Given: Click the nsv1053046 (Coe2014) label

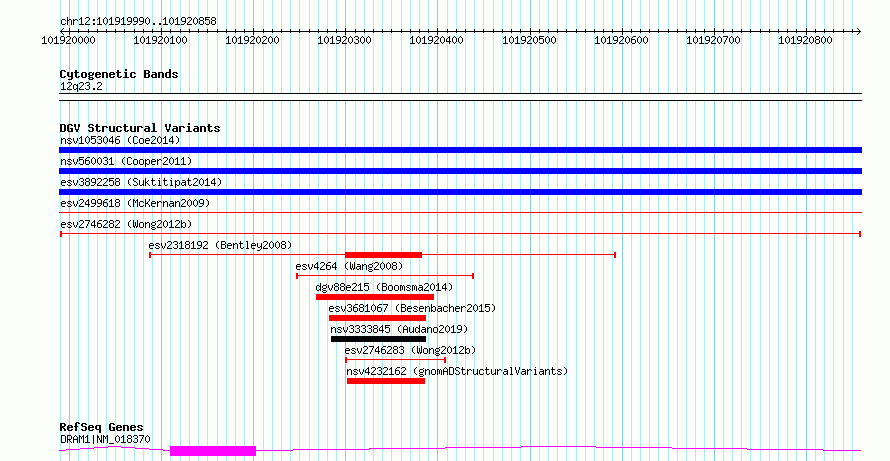Looking at the screenshot, I should point(120,140).
